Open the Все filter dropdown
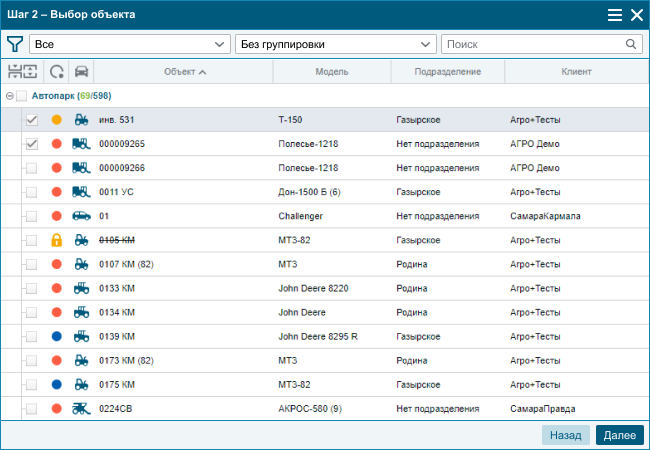650x450 pixels. point(130,44)
